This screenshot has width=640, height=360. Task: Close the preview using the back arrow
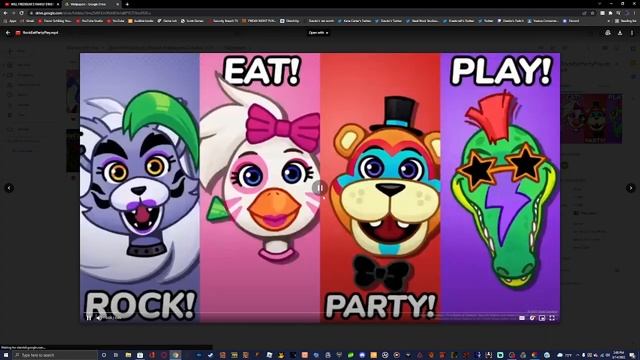tap(8, 33)
